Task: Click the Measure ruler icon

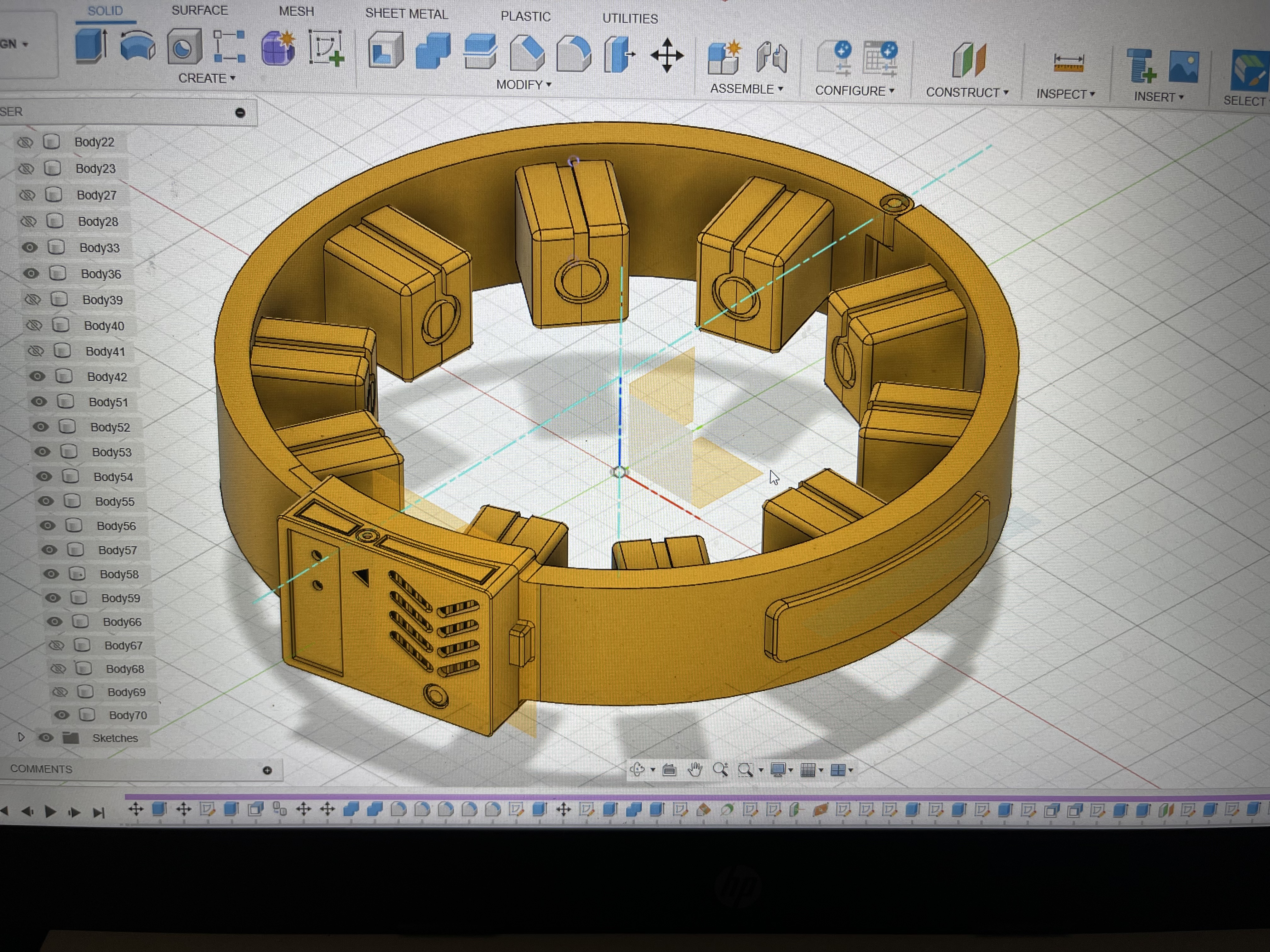Action: point(1068,63)
